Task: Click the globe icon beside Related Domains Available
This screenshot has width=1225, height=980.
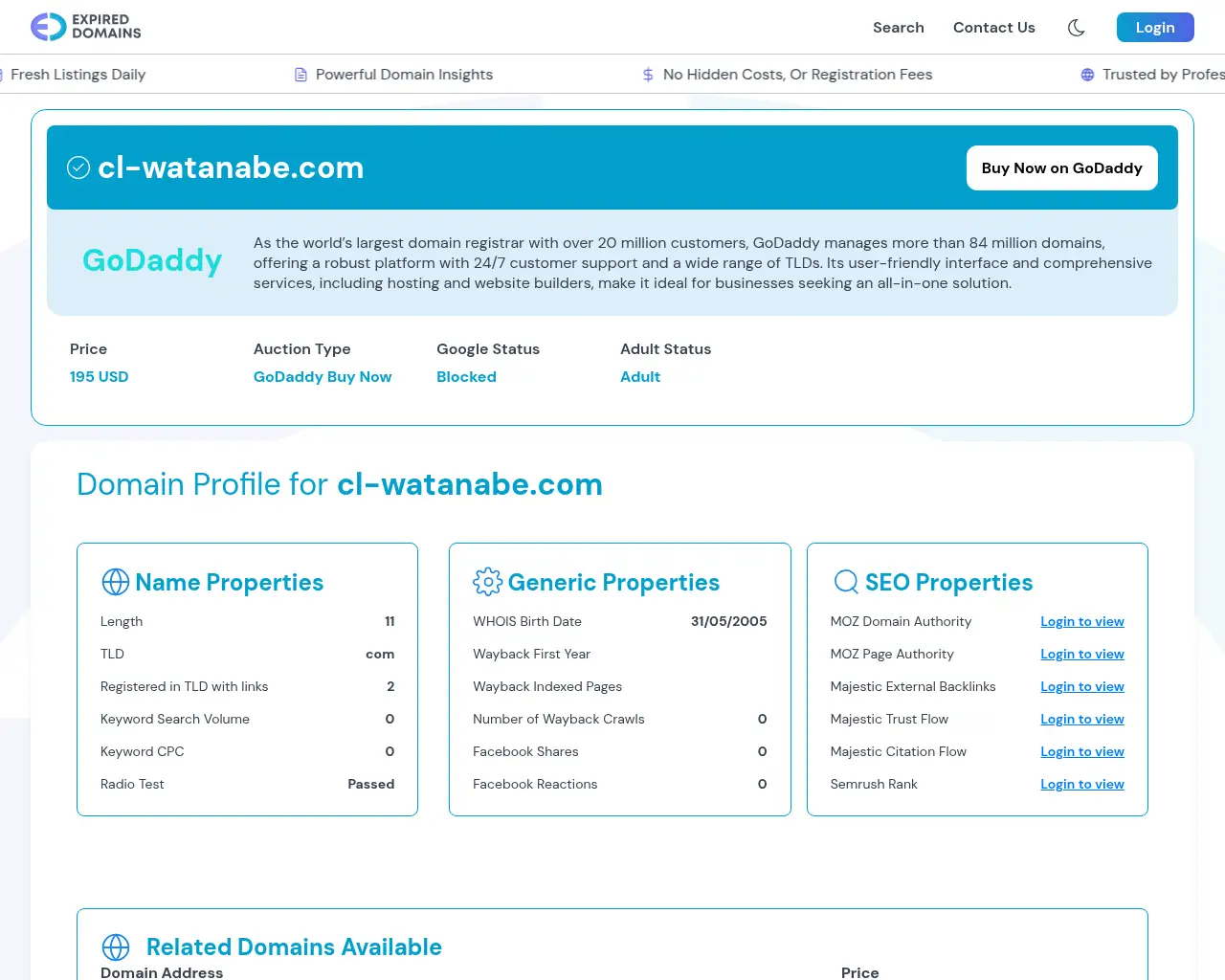Action: 116,947
